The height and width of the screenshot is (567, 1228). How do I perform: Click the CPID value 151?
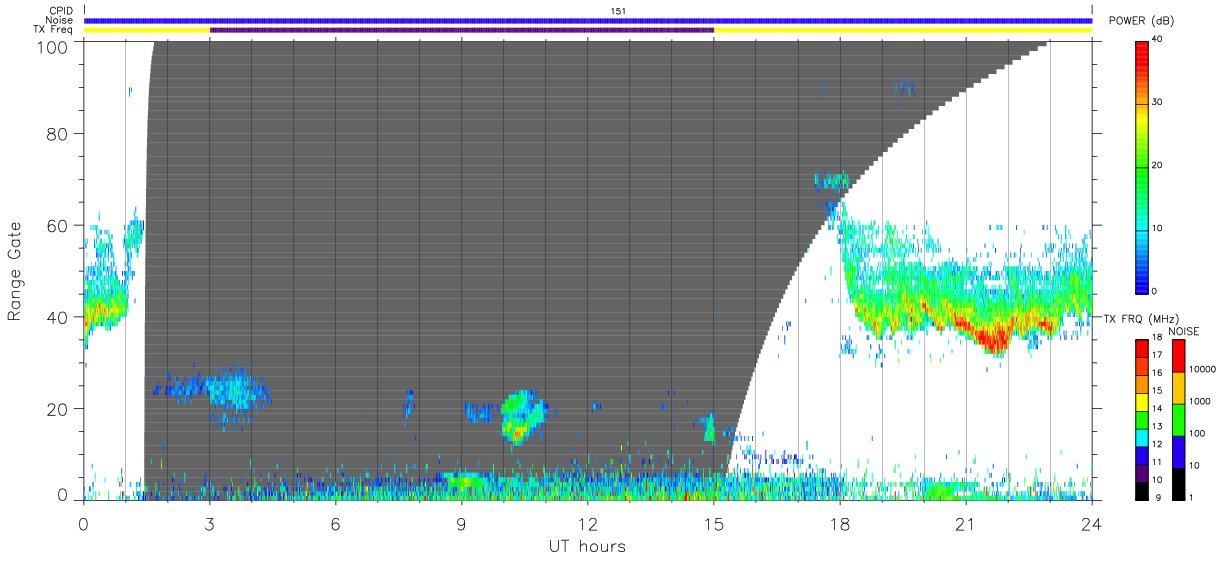[x=618, y=11]
